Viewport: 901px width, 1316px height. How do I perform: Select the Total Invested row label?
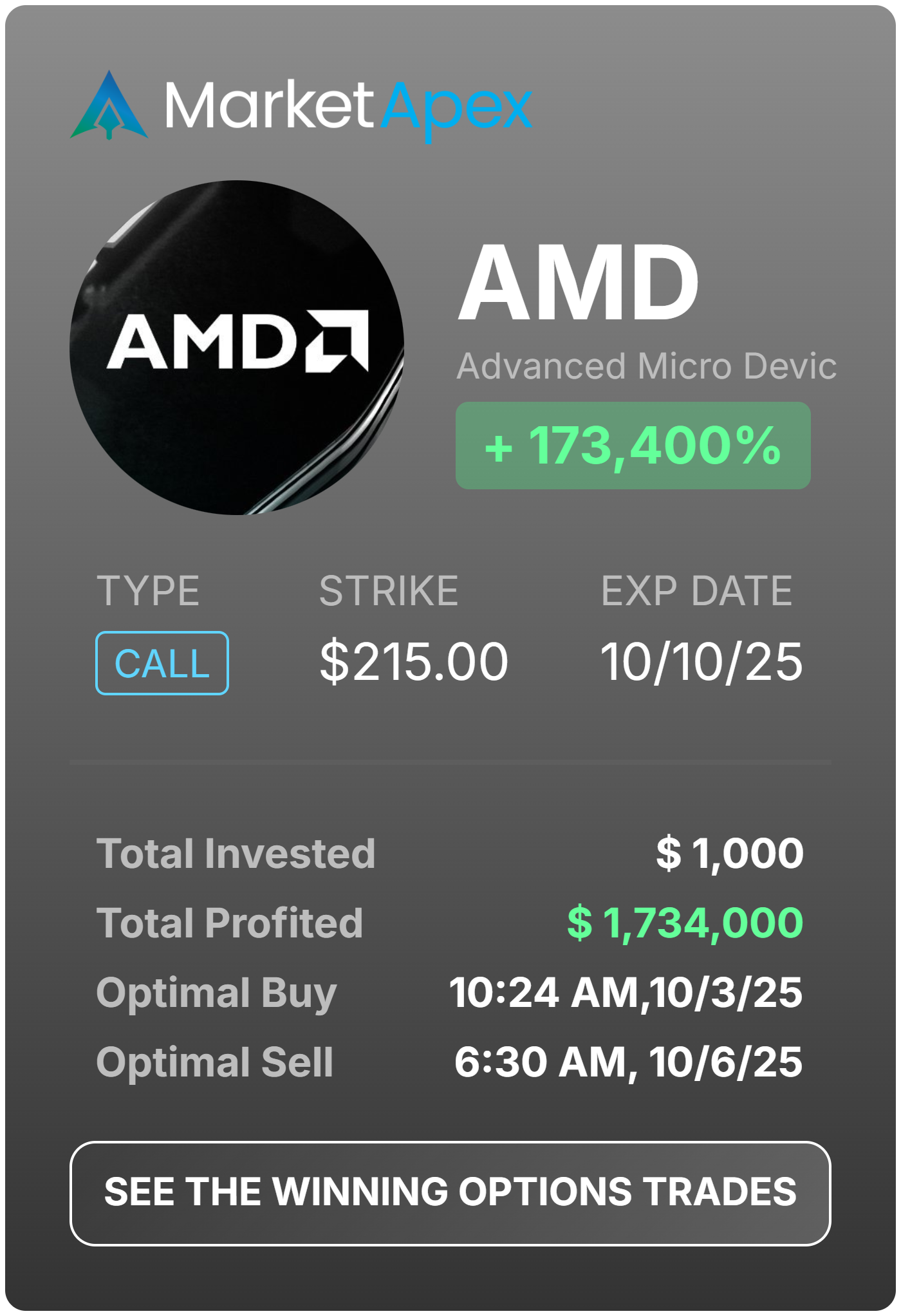[x=236, y=853]
